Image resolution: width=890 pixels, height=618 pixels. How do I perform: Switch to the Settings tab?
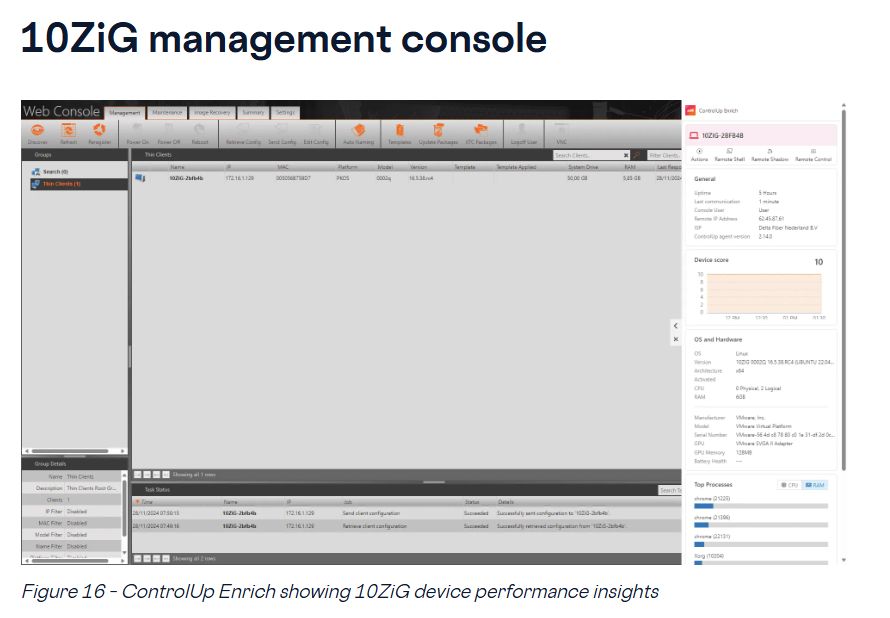(286, 112)
